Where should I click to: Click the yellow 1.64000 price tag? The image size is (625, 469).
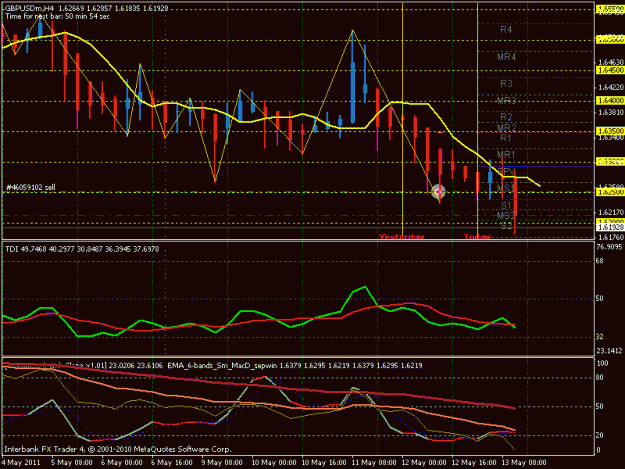[610, 100]
